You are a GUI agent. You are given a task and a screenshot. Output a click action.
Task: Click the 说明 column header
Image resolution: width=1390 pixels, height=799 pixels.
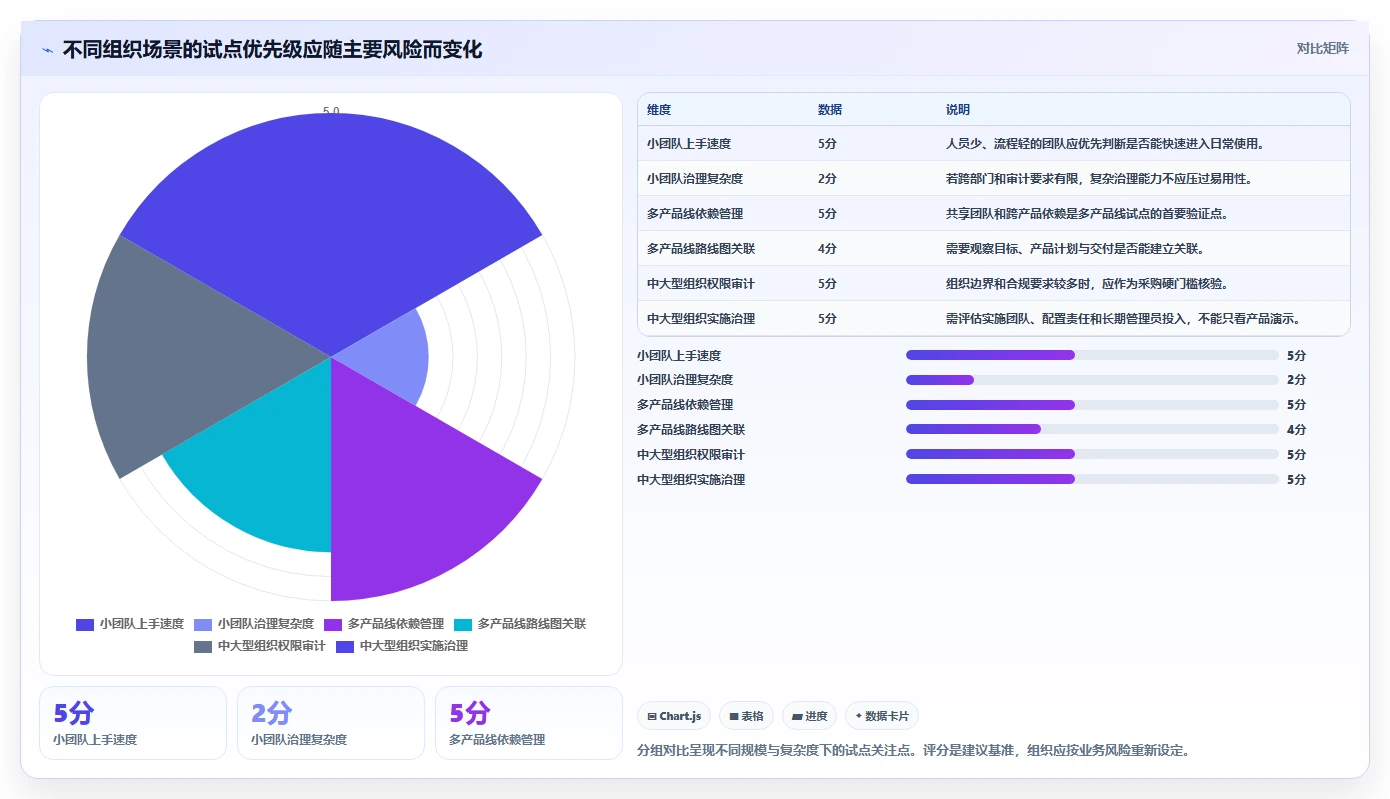click(x=958, y=110)
